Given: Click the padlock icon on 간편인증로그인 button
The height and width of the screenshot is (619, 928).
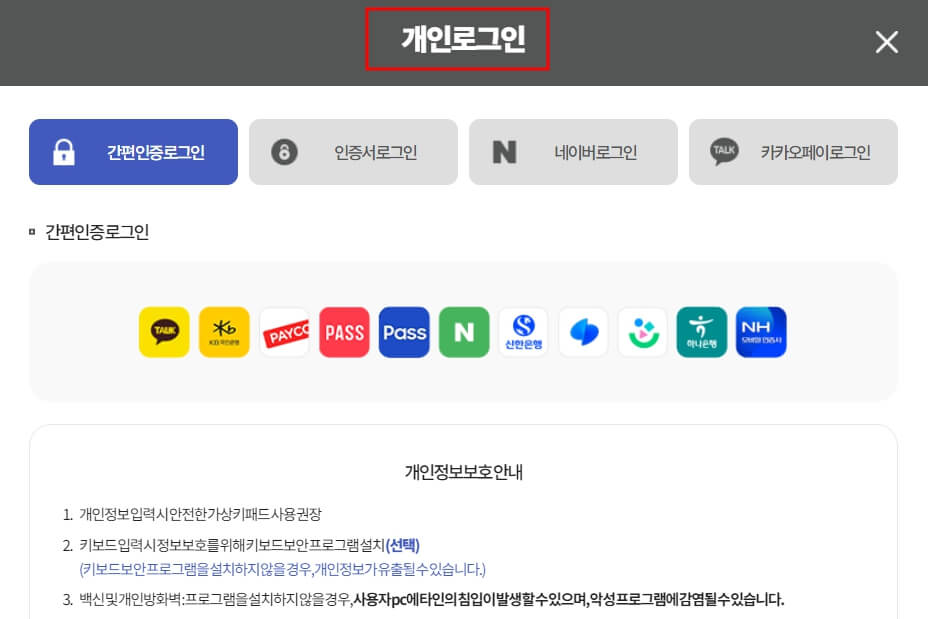Looking at the screenshot, I should 64,151.
